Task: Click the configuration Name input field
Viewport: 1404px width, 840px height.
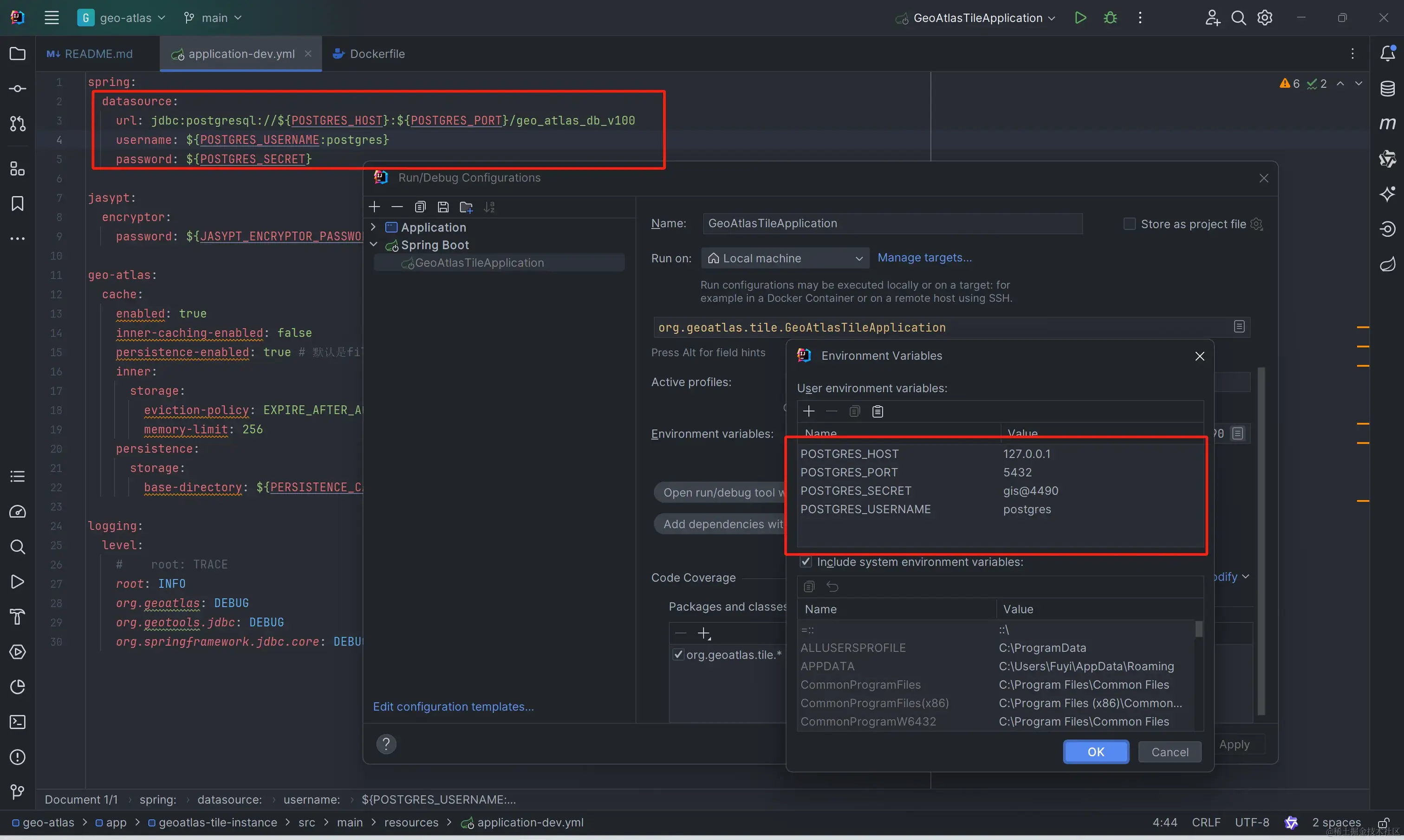Action: [892, 224]
